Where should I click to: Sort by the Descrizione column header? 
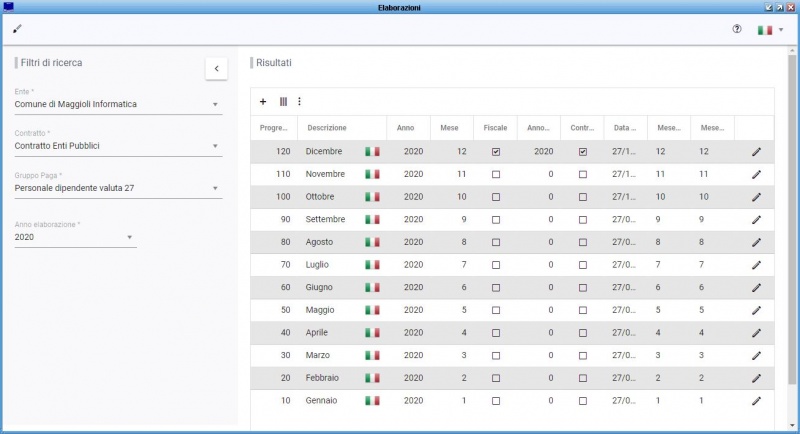pos(327,128)
